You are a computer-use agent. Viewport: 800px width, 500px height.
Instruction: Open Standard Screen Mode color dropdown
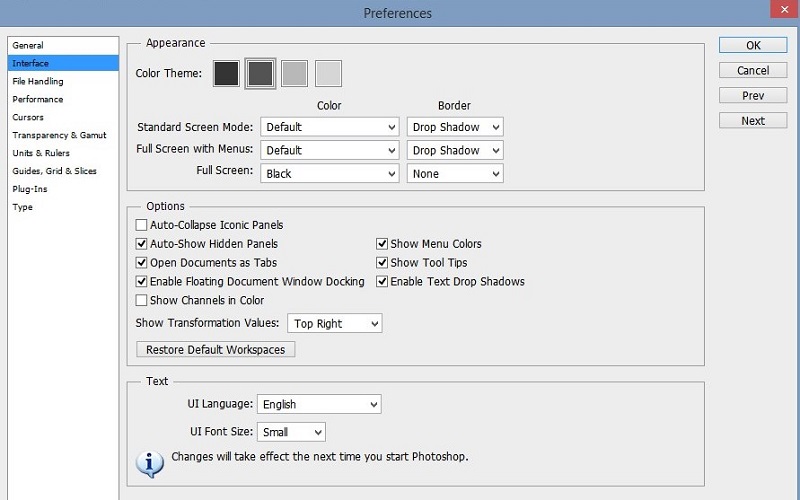(330, 127)
